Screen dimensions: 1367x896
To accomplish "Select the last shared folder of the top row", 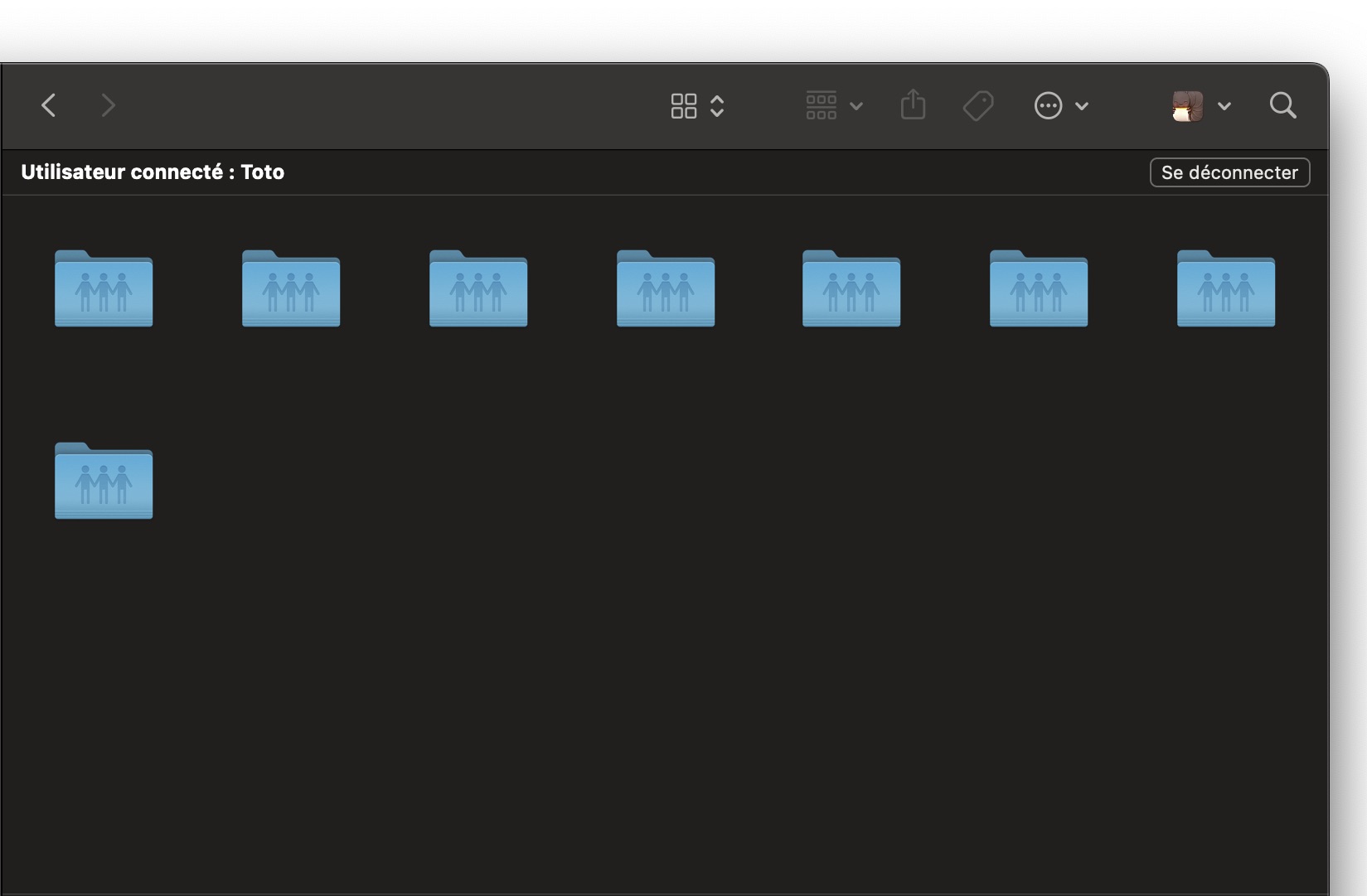I will tap(1226, 288).
